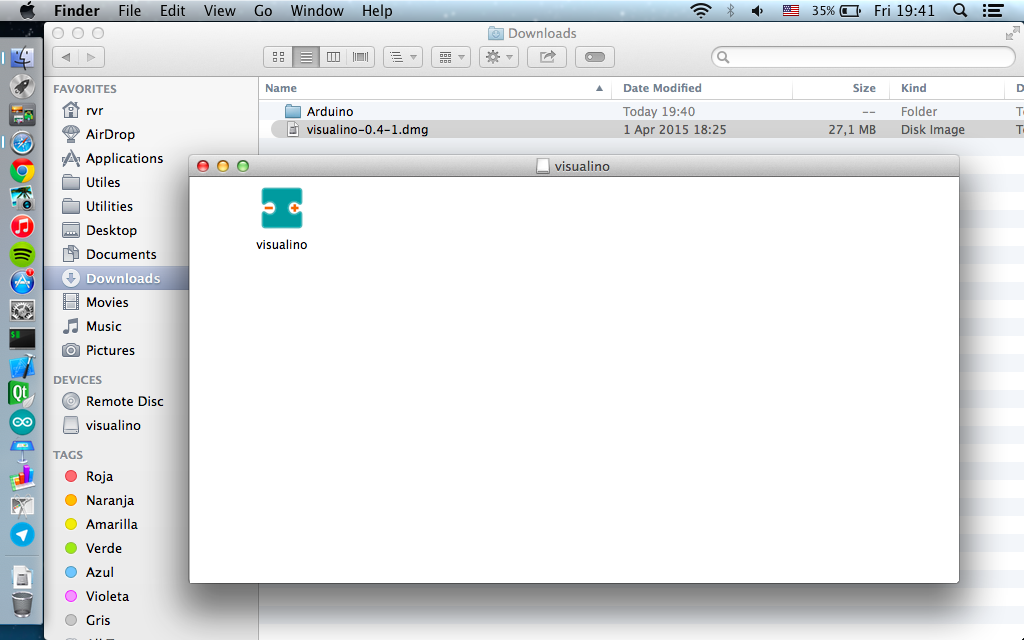Open the View menu
1024x640 pixels.
219,10
